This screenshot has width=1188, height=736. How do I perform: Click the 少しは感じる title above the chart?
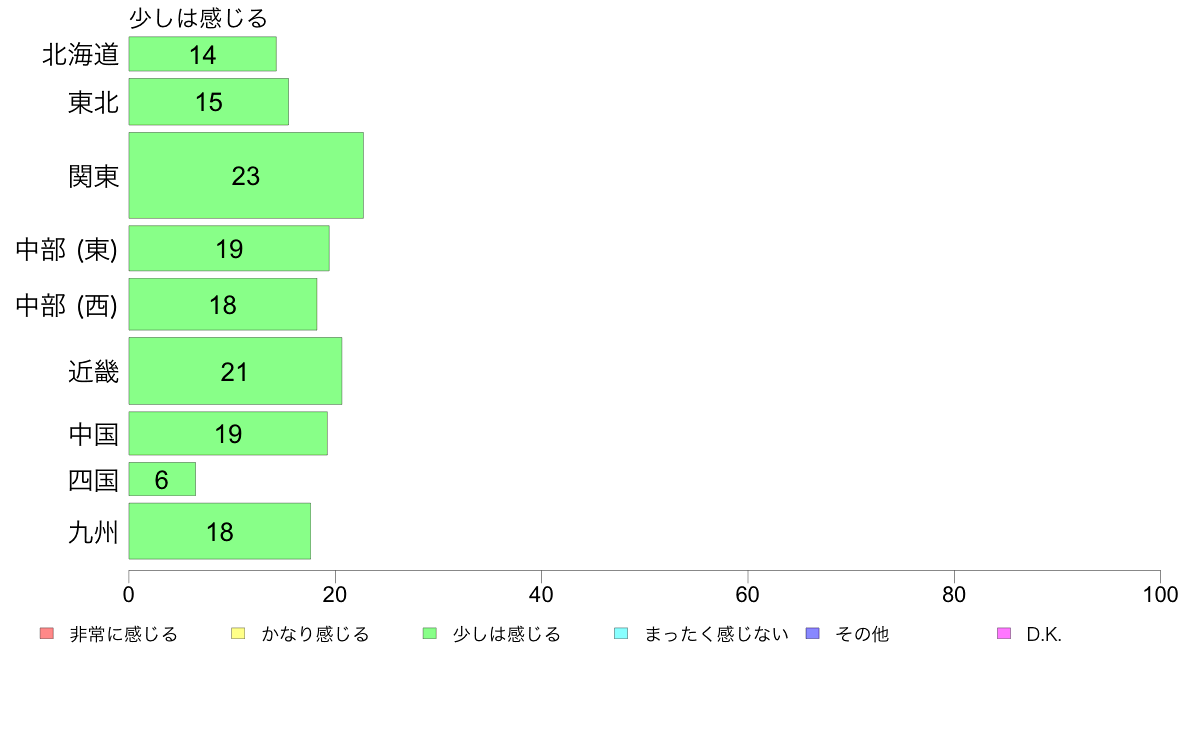199,18
